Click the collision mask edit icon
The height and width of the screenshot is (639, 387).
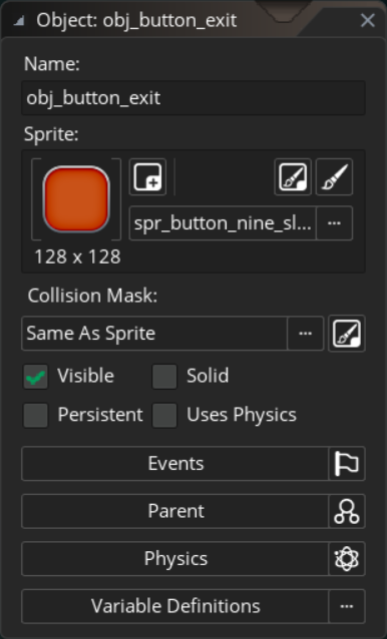pyautogui.click(x=347, y=333)
